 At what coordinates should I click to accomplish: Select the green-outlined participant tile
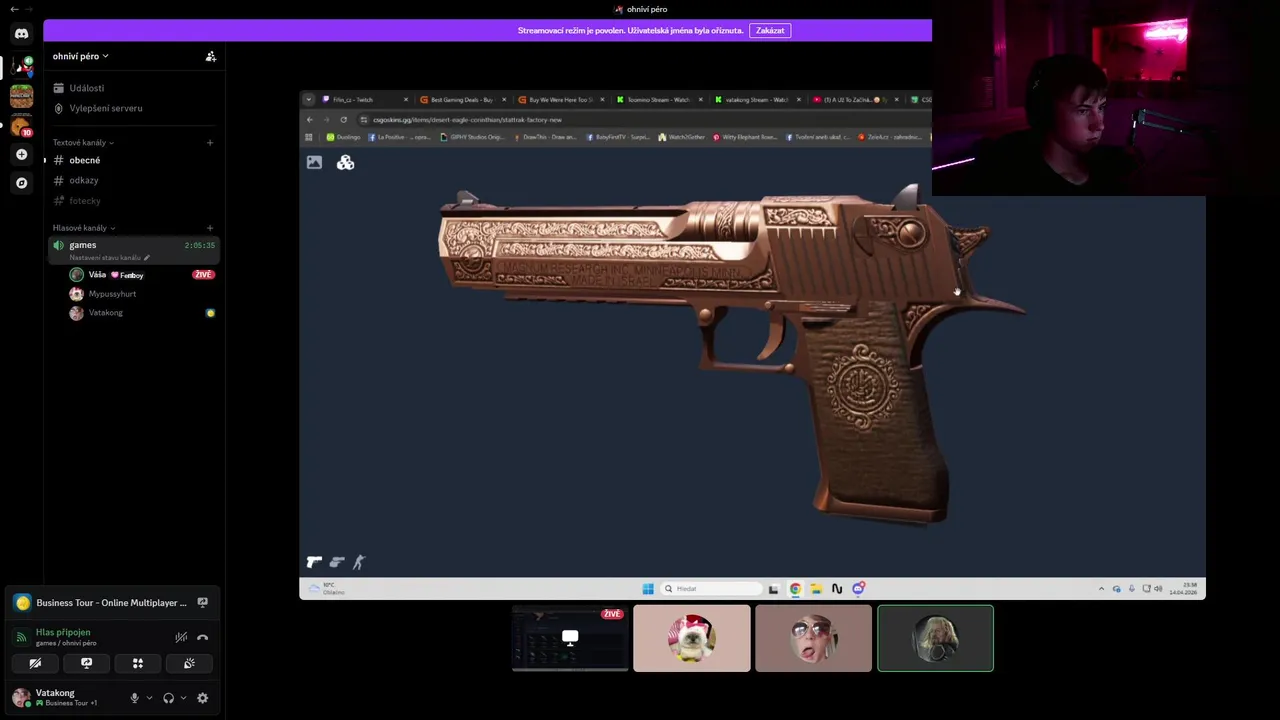coord(935,638)
